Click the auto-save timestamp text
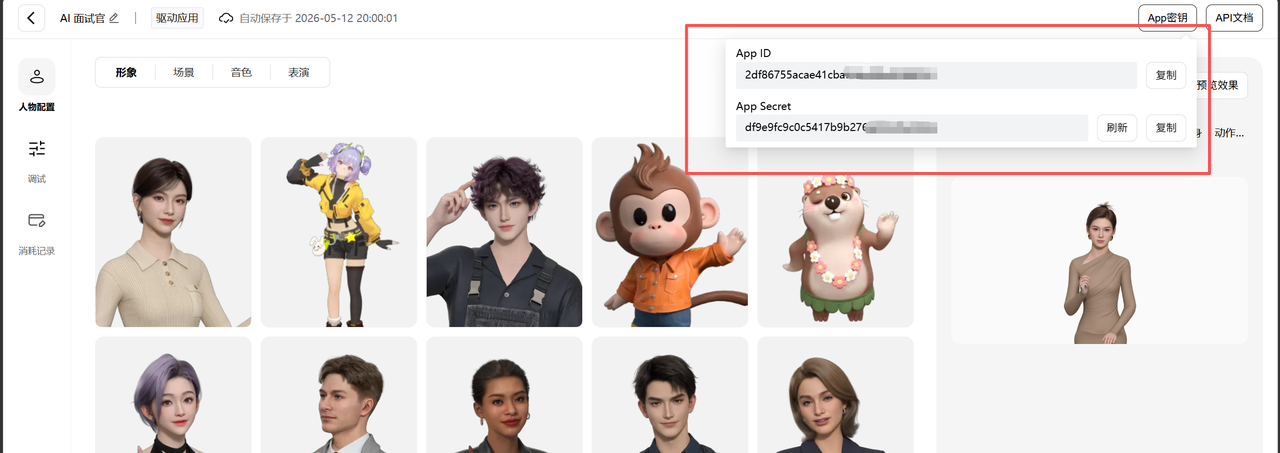The image size is (1280, 453). 318,18
